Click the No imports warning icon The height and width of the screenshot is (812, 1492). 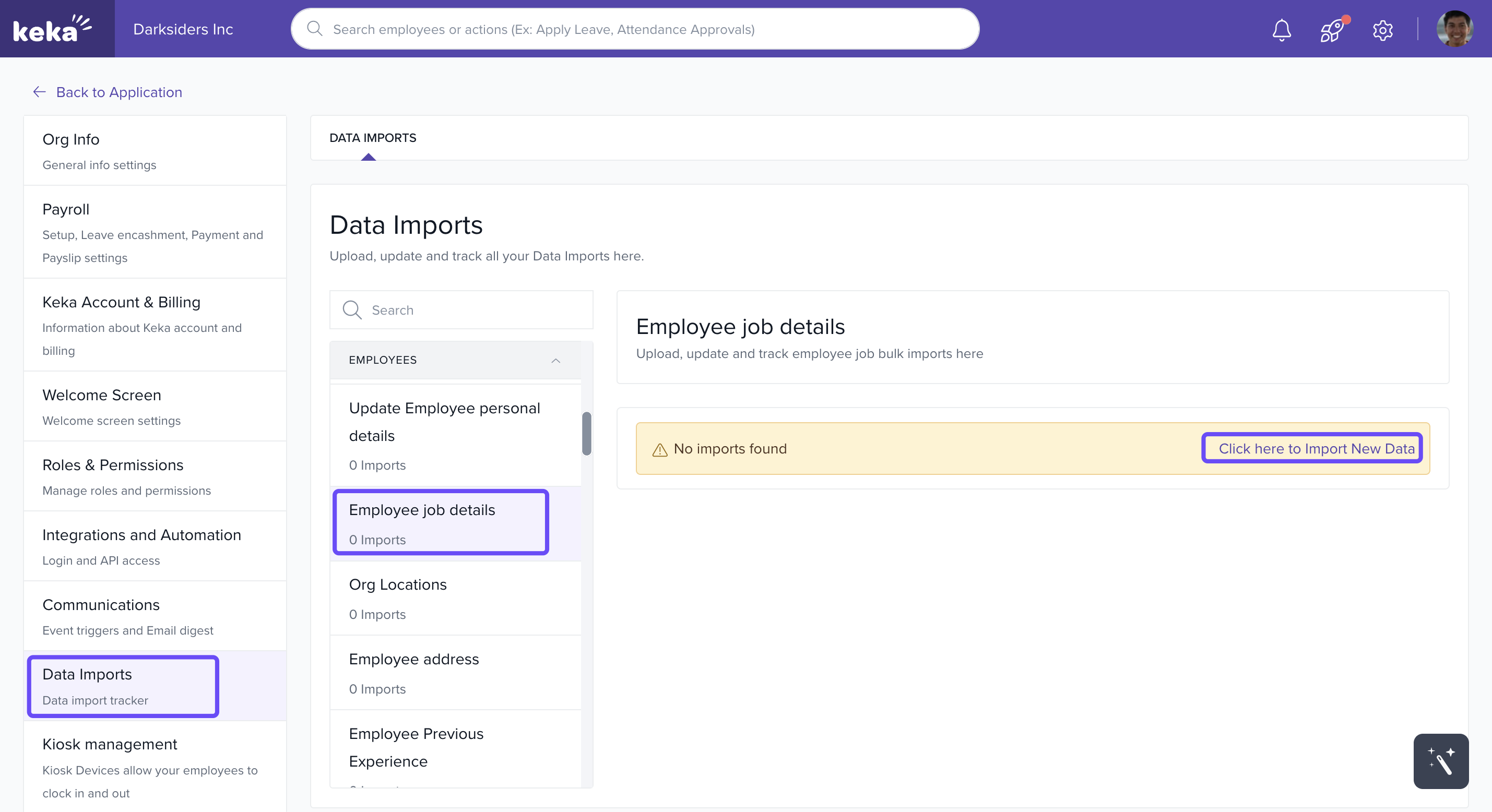click(x=660, y=449)
